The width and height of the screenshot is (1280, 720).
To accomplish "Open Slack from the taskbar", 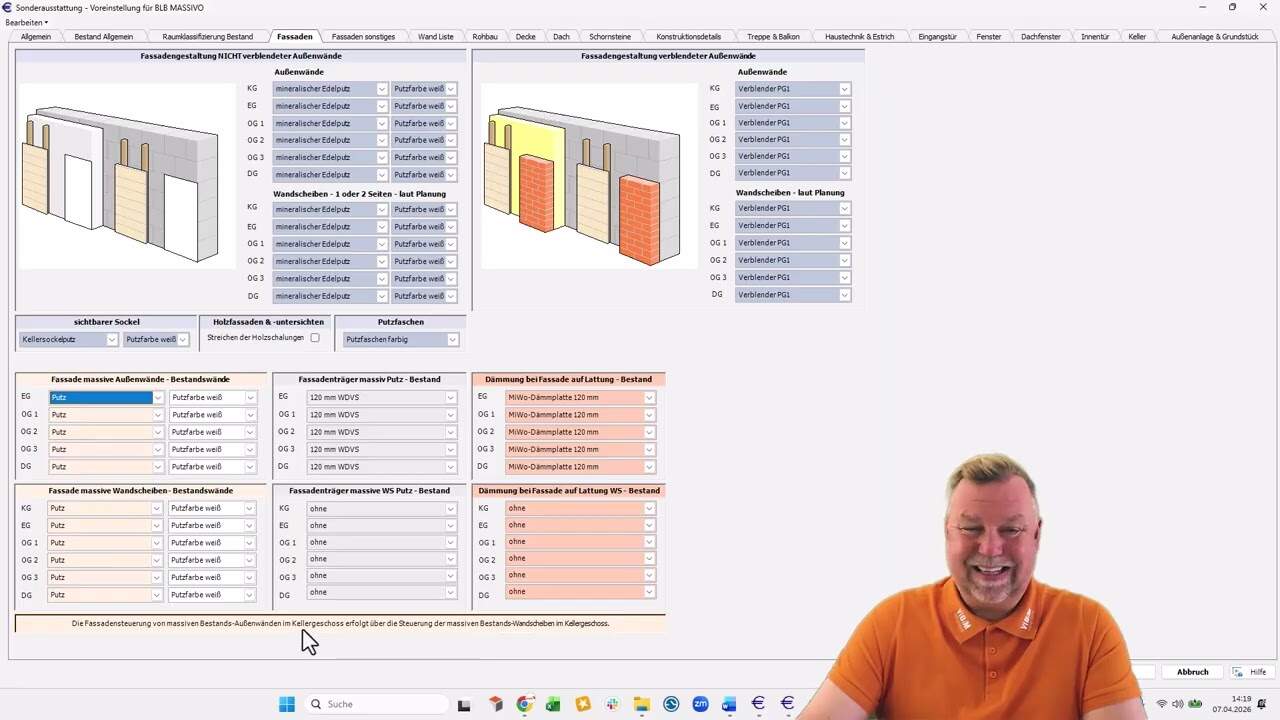I will [611, 704].
